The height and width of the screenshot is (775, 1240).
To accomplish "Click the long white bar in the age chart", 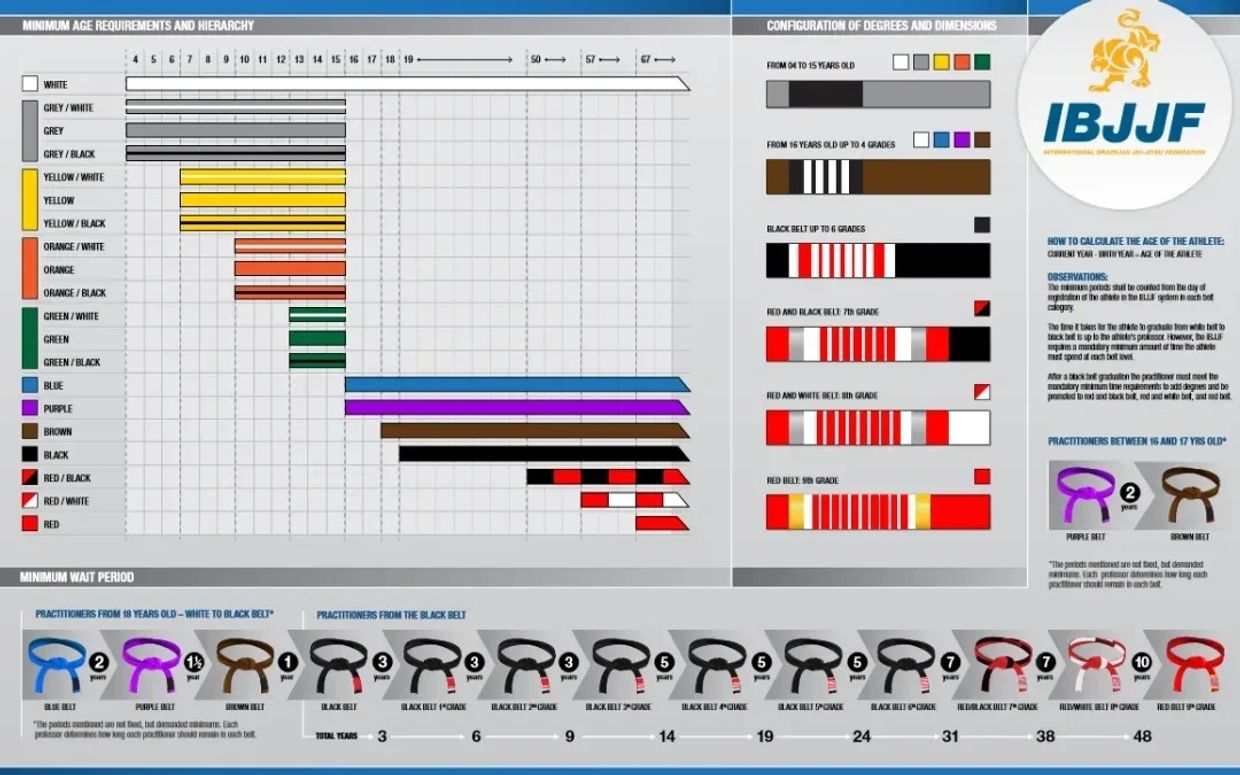I will click(x=407, y=85).
